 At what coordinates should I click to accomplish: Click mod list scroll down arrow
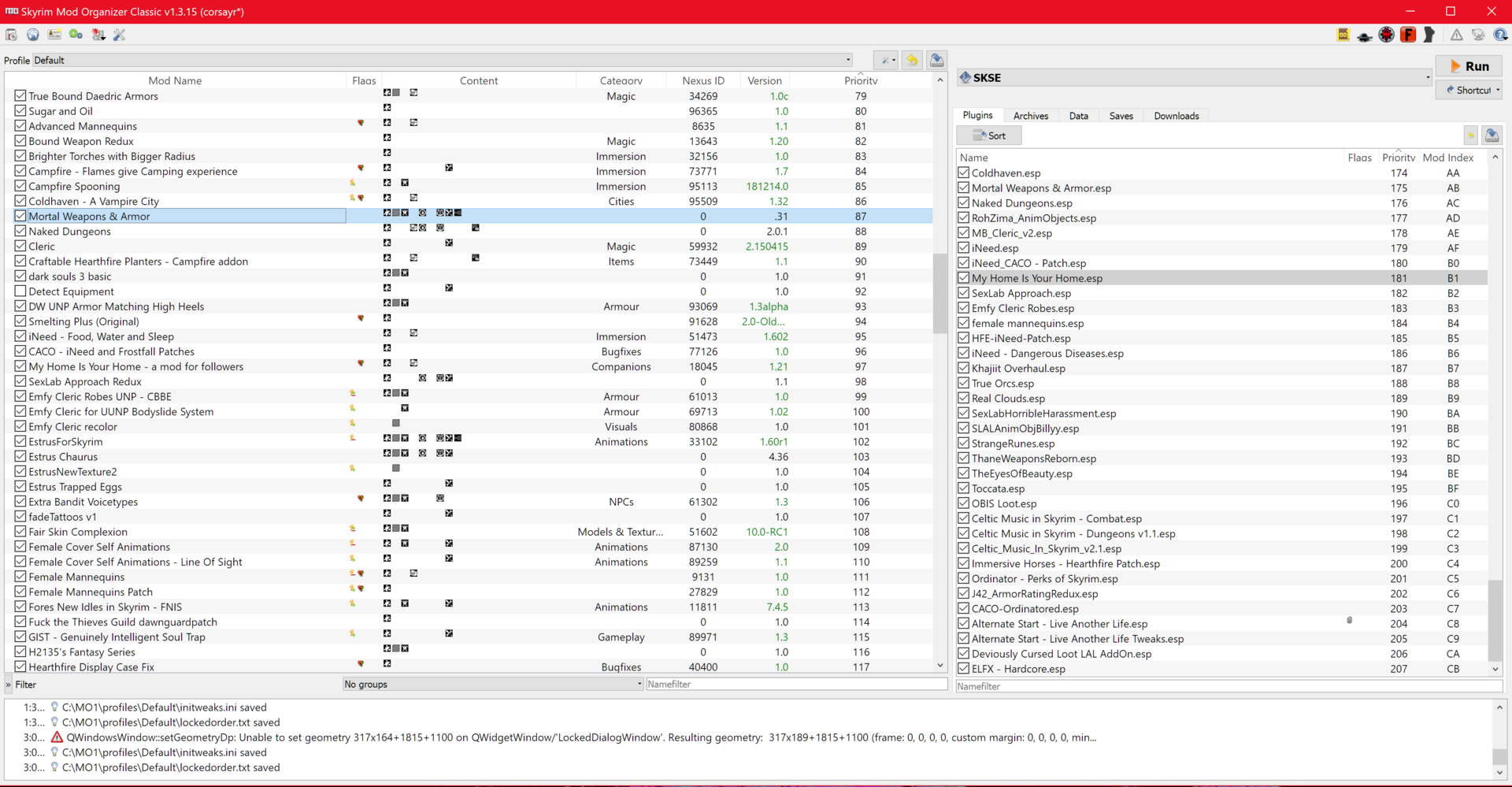(x=939, y=666)
